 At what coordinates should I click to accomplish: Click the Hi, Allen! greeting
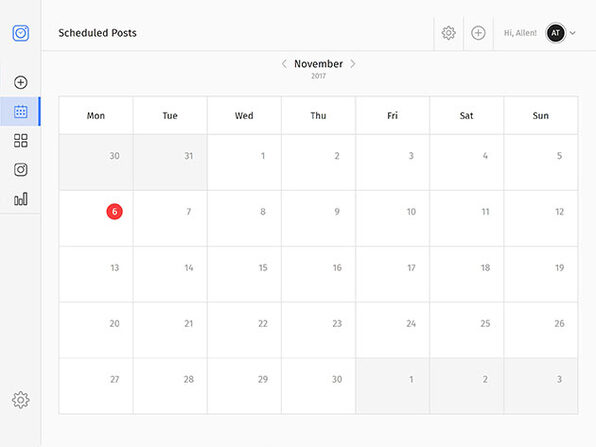click(520, 33)
